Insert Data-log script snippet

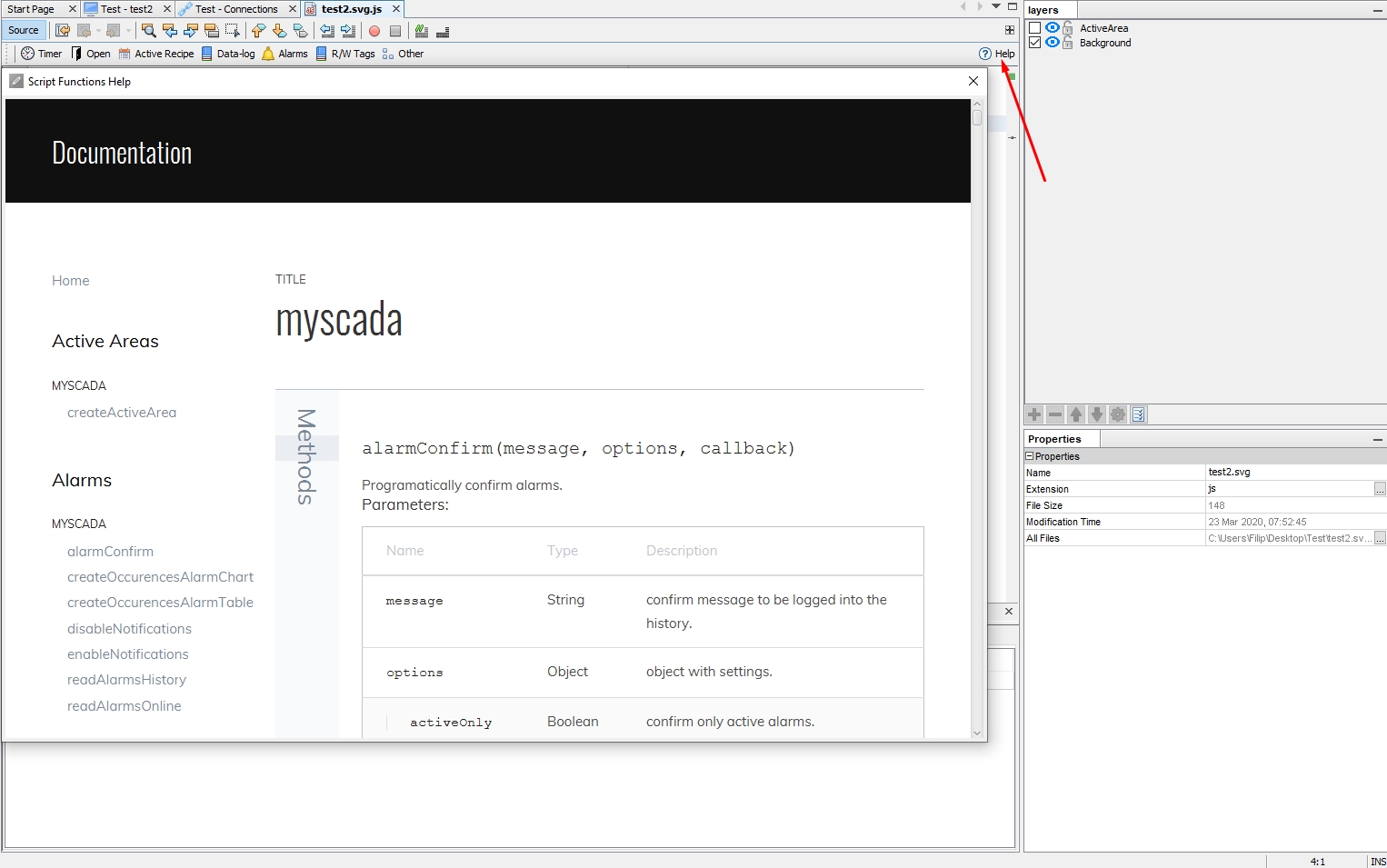[x=228, y=54]
